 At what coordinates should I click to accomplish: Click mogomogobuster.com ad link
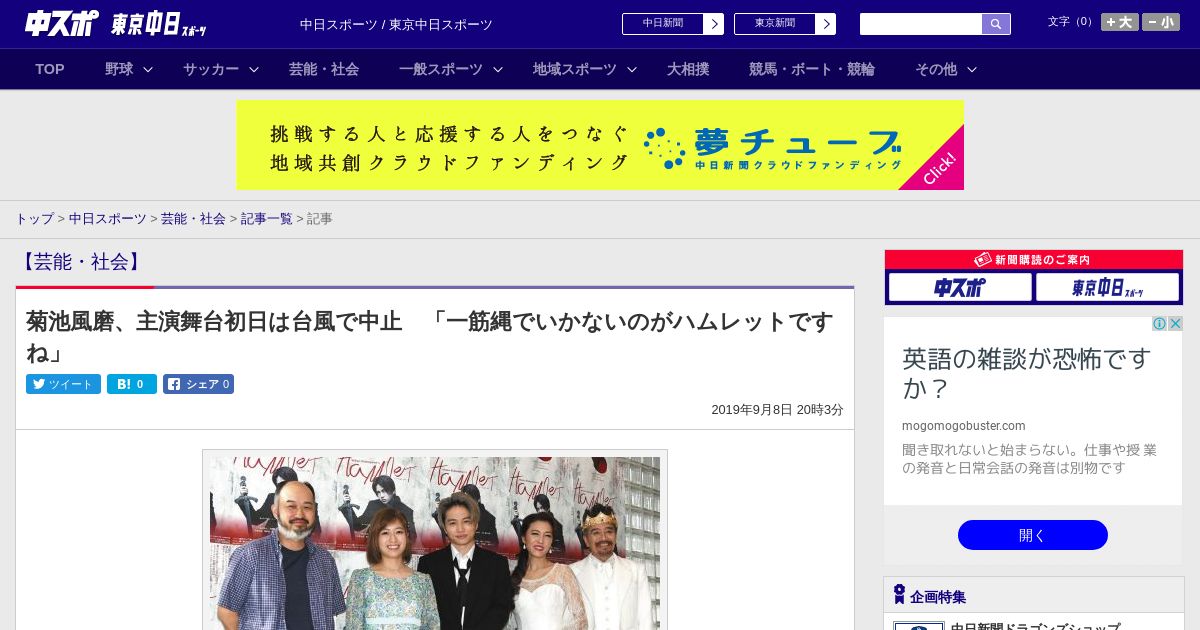964,425
